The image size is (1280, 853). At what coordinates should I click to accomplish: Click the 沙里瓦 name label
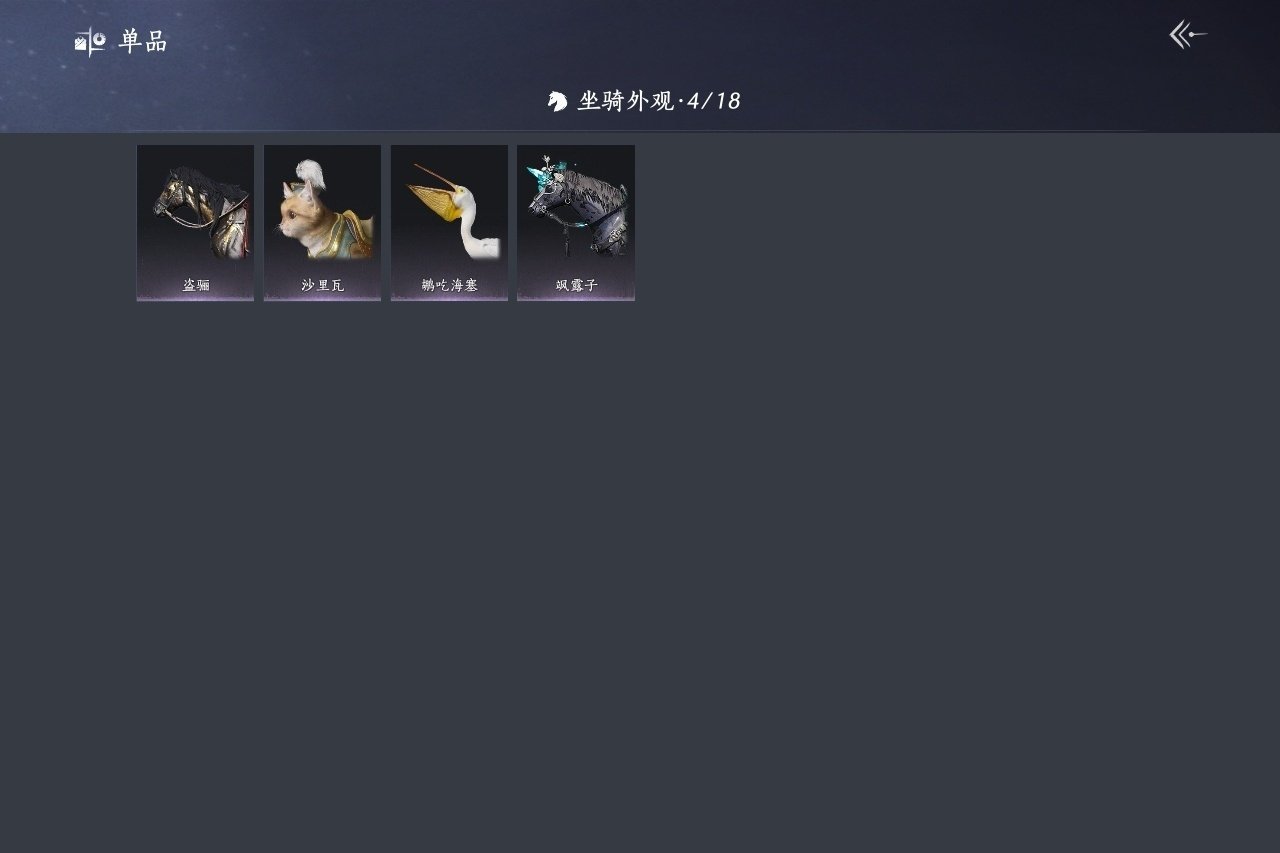pyautogui.click(x=322, y=285)
